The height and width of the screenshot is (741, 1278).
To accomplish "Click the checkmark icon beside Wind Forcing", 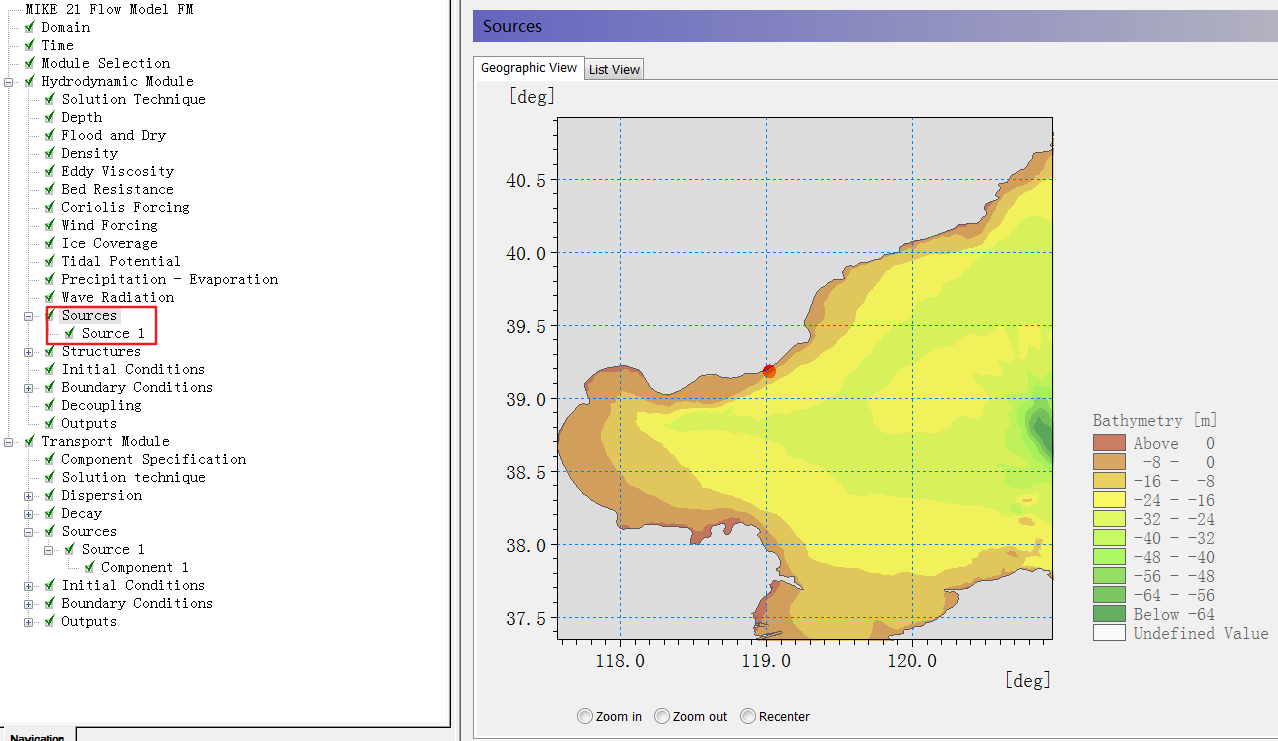I will (50, 225).
